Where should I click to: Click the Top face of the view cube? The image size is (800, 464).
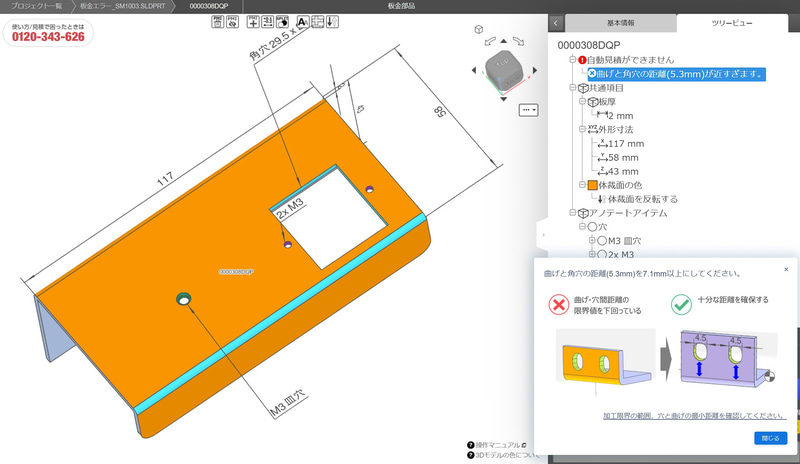point(503,64)
